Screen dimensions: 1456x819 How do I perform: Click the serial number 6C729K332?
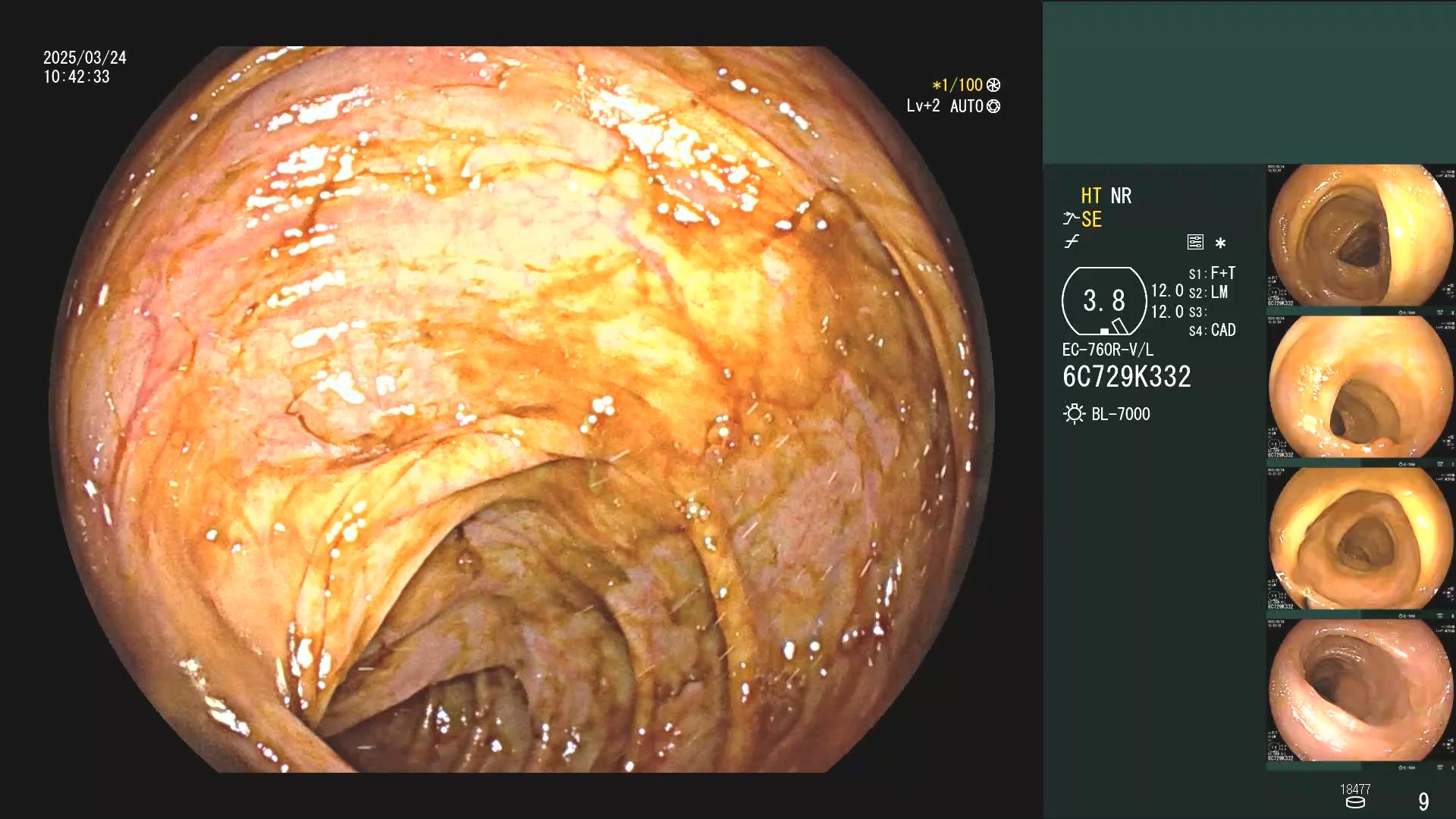(x=1127, y=377)
